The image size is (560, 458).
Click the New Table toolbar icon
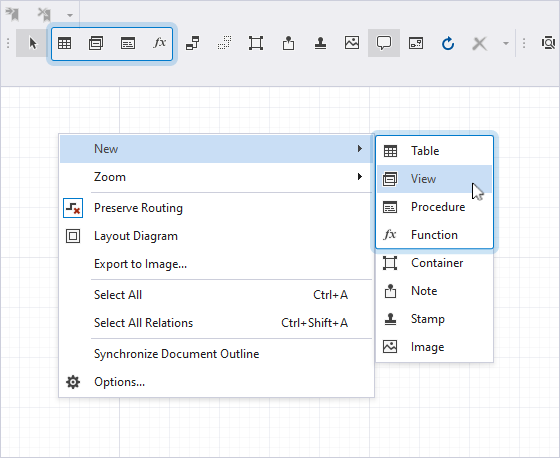click(64, 43)
